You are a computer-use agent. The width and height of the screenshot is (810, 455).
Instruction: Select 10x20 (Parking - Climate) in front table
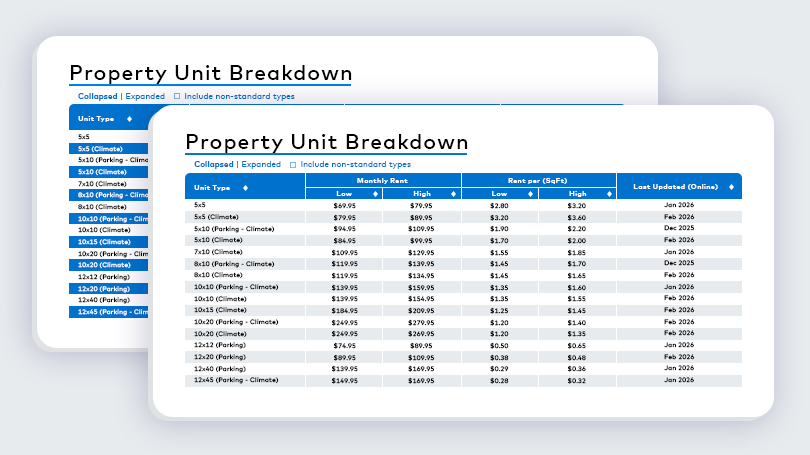(x=463, y=322)
